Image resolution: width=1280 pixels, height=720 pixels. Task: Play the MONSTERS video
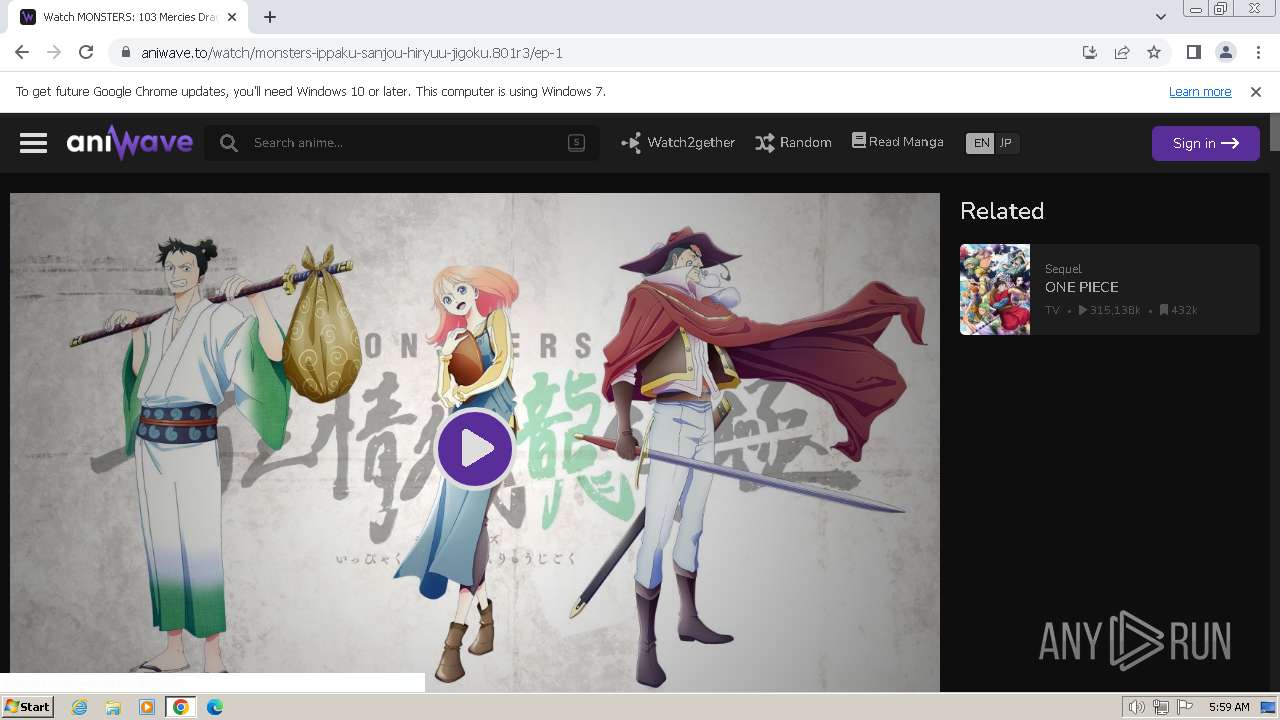click(x=475, y=449)
